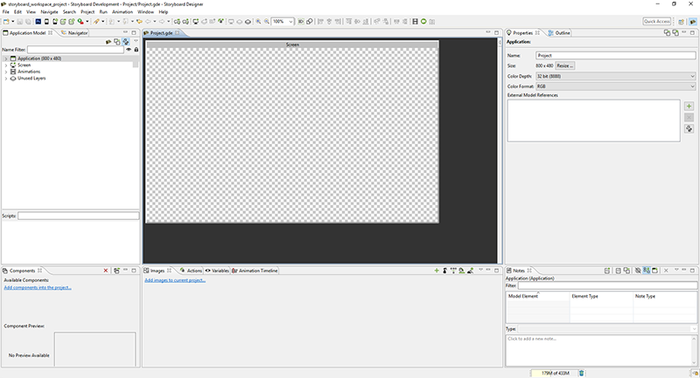Image resolution: width=700 pixels, height=378 pixels.
Task: Click the zoom out magnifier icon
Action: pyautogui.click(x=267, y=21)
